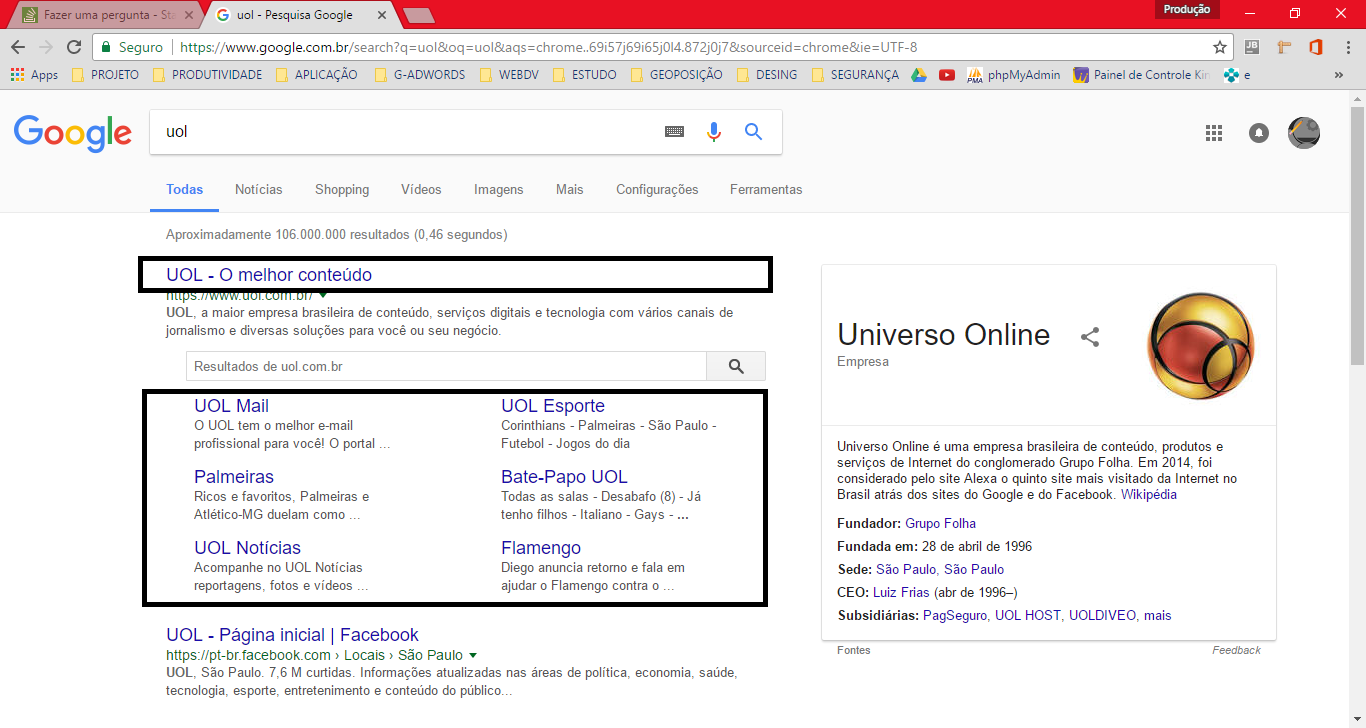Image resolution: width=1366 pixels, height=728 pixels.
Task: Click the on-screen keyboard icon in search box
Action: click(x=675, y=131)
